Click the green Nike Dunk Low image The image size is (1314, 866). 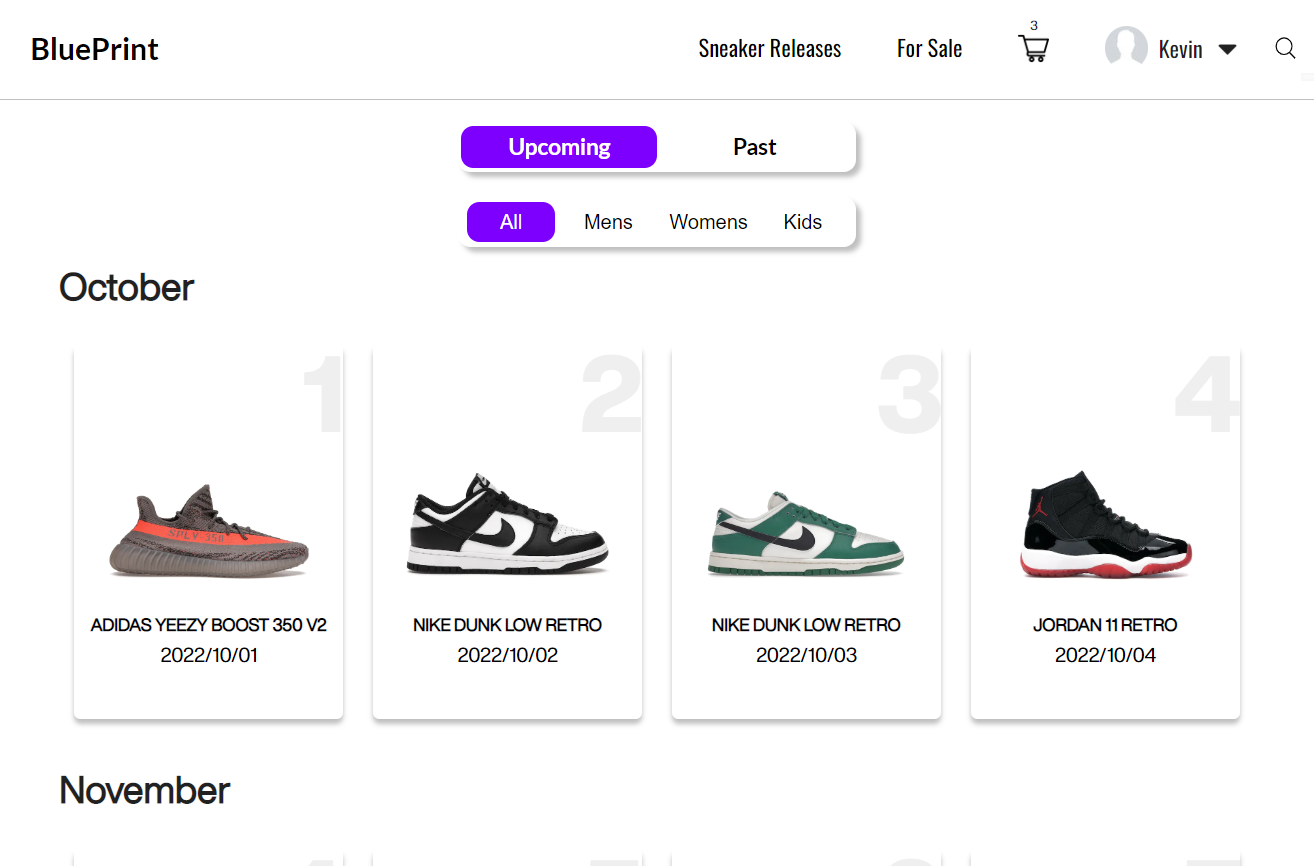pos(806,534)
